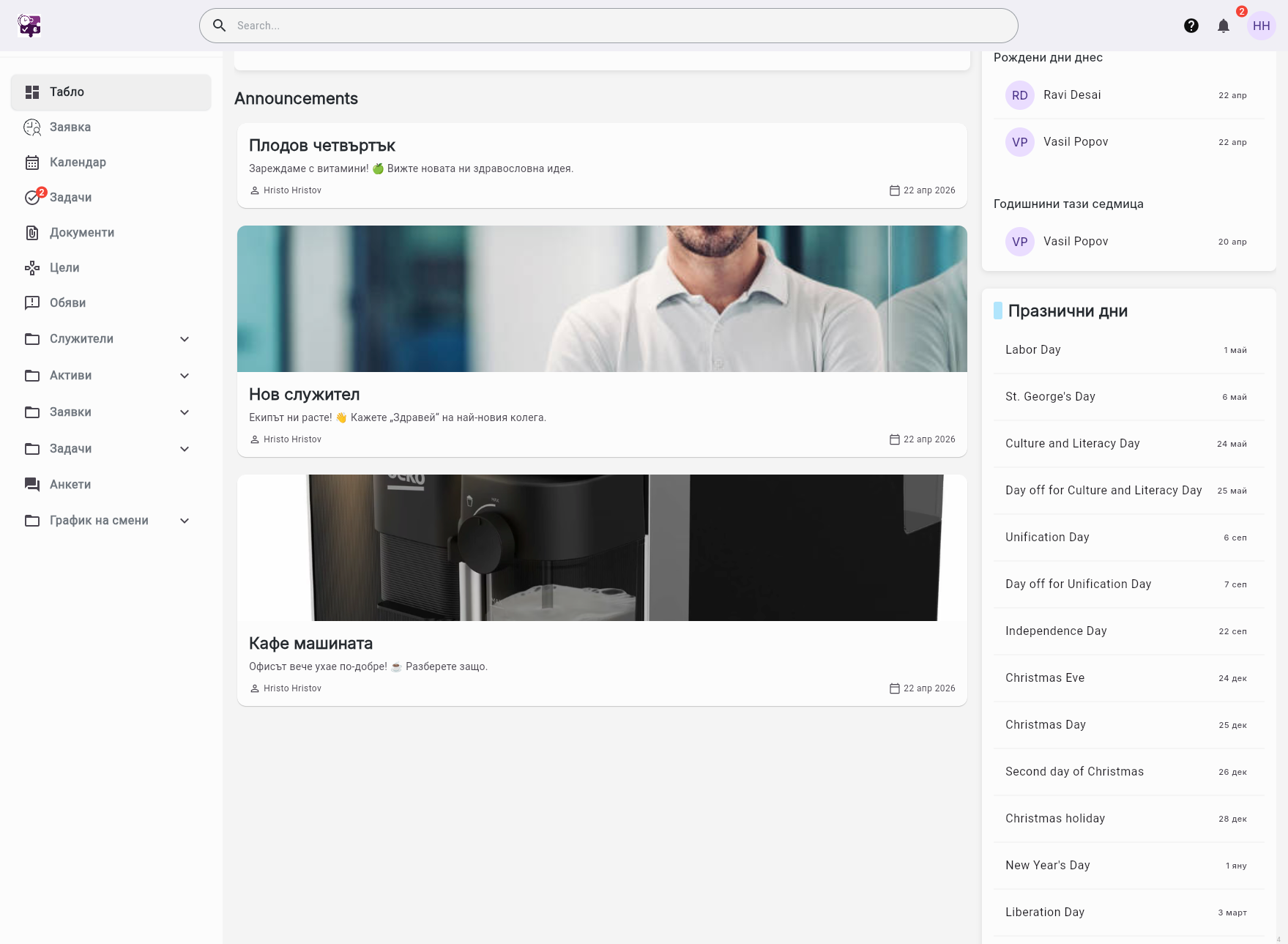The image size is (1288, 944).
Task: Click RD avatar next to Ravi Desai
Action: 1020,95
